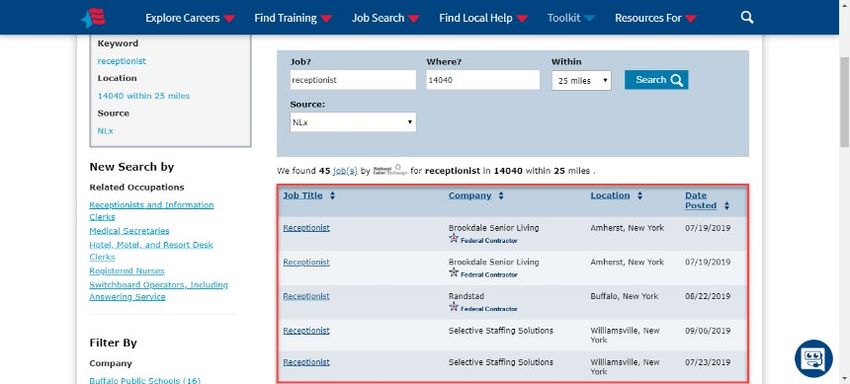Click the job(s) link in results summary
850x384 pixels.
click(345, 171)
